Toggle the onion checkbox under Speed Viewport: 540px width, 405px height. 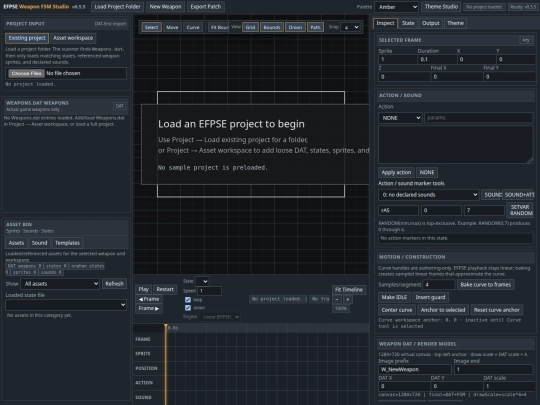pyautogui.click(x=188, y=308)
